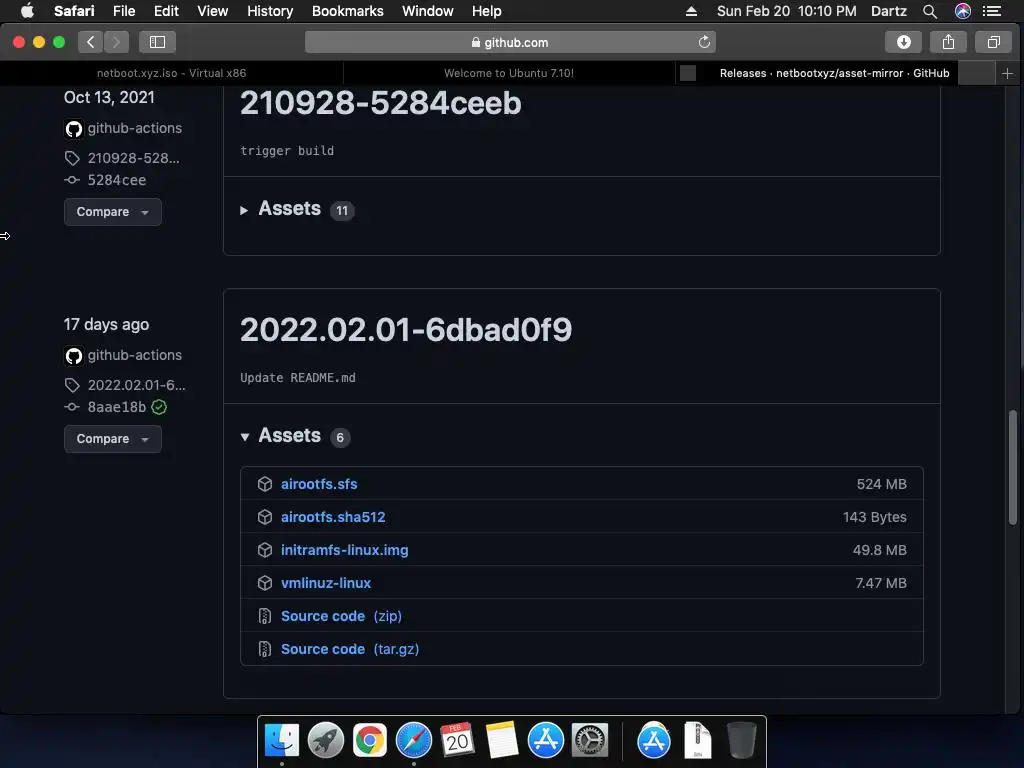Open the Help menu
The height and width of the screenshot is (768, 1024).
click(x=487, y=11)
